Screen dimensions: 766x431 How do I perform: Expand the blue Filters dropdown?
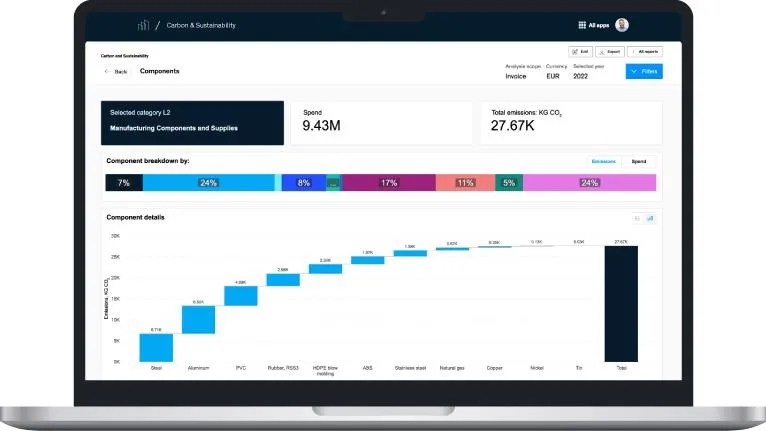pos(644,71)
